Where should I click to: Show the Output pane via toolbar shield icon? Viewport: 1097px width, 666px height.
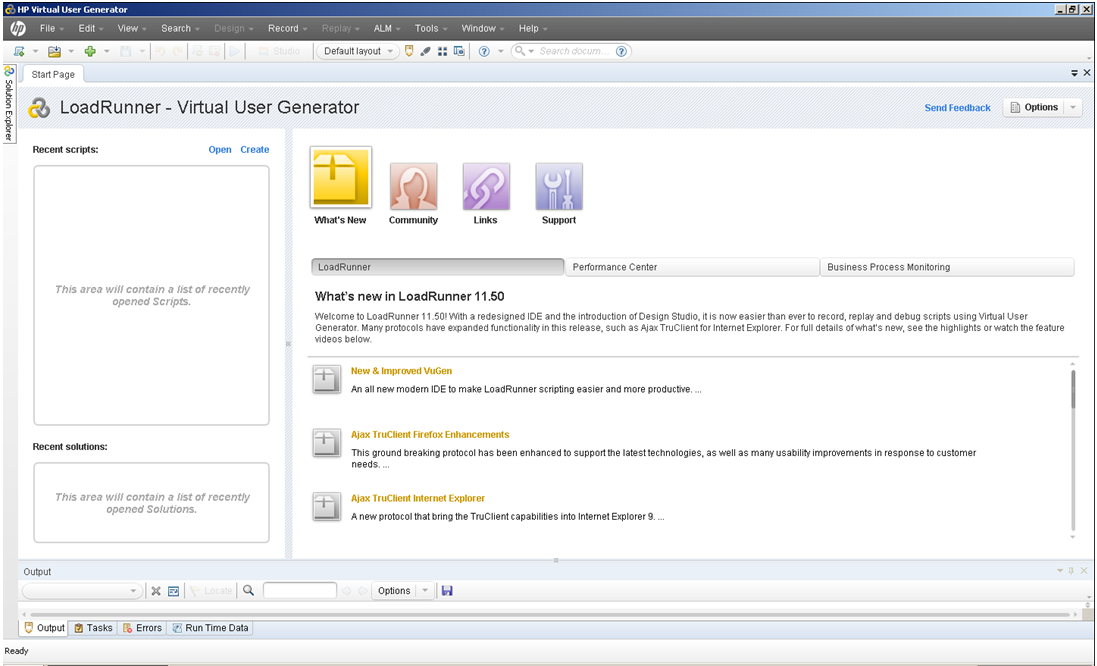[x=410, y=51]
